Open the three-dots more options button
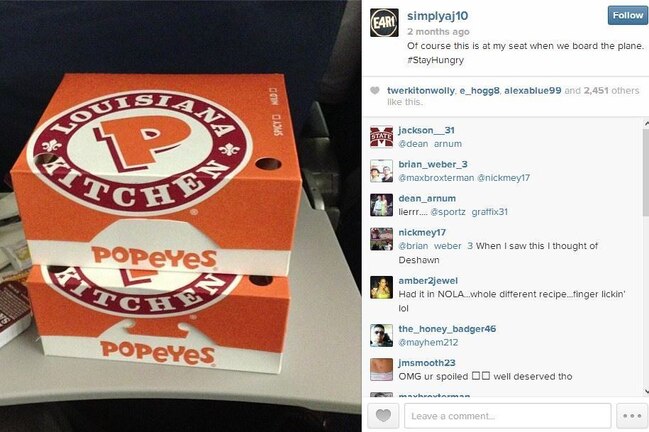 tap(632, 415)
